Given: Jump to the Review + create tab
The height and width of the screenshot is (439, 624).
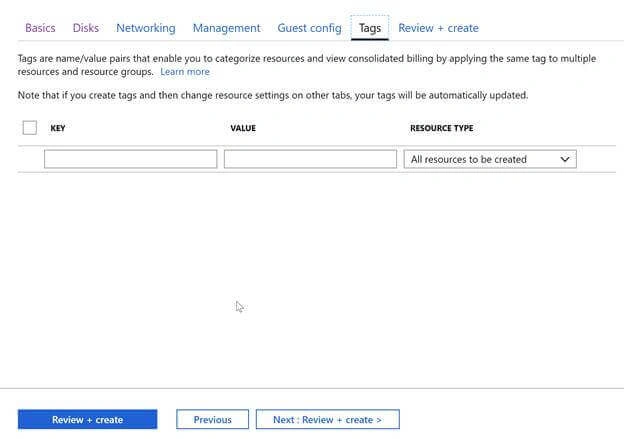Looking at the screenshot, I should 438,28.
